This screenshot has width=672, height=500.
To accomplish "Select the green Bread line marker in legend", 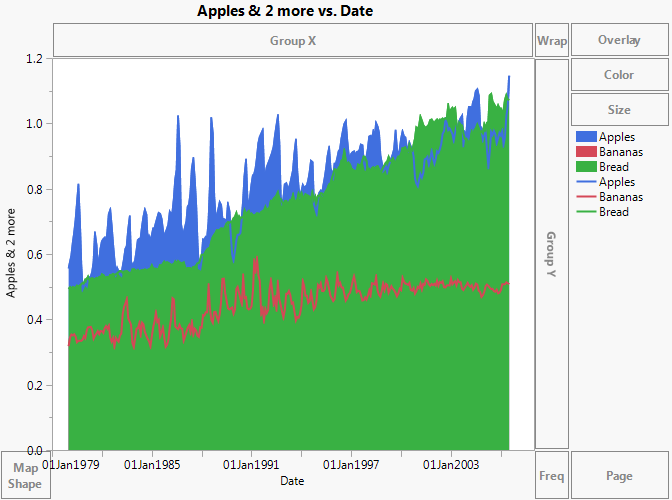I will click(586, 212).
